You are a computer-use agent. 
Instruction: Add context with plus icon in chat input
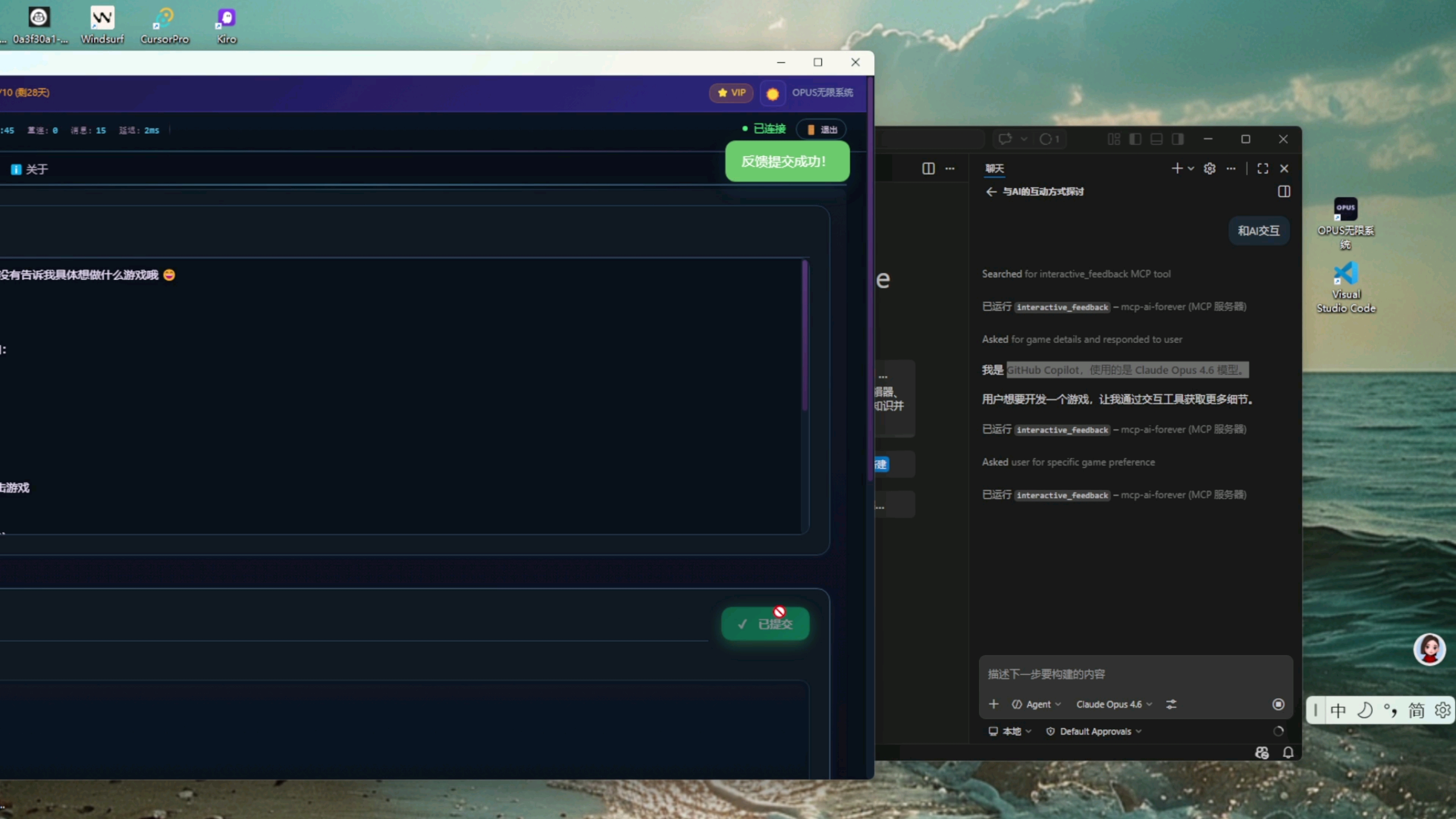click(994, 704)
